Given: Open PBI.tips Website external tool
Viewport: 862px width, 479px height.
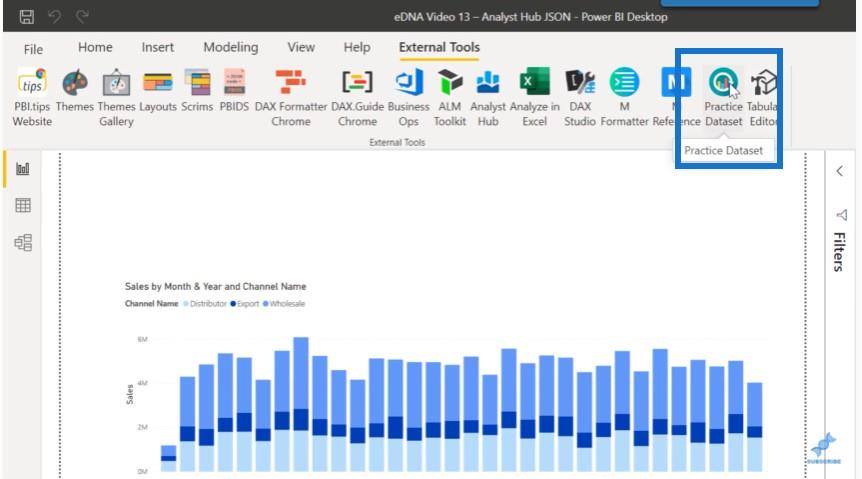Looking at the screenshot, I should click(x=32, y=84).
